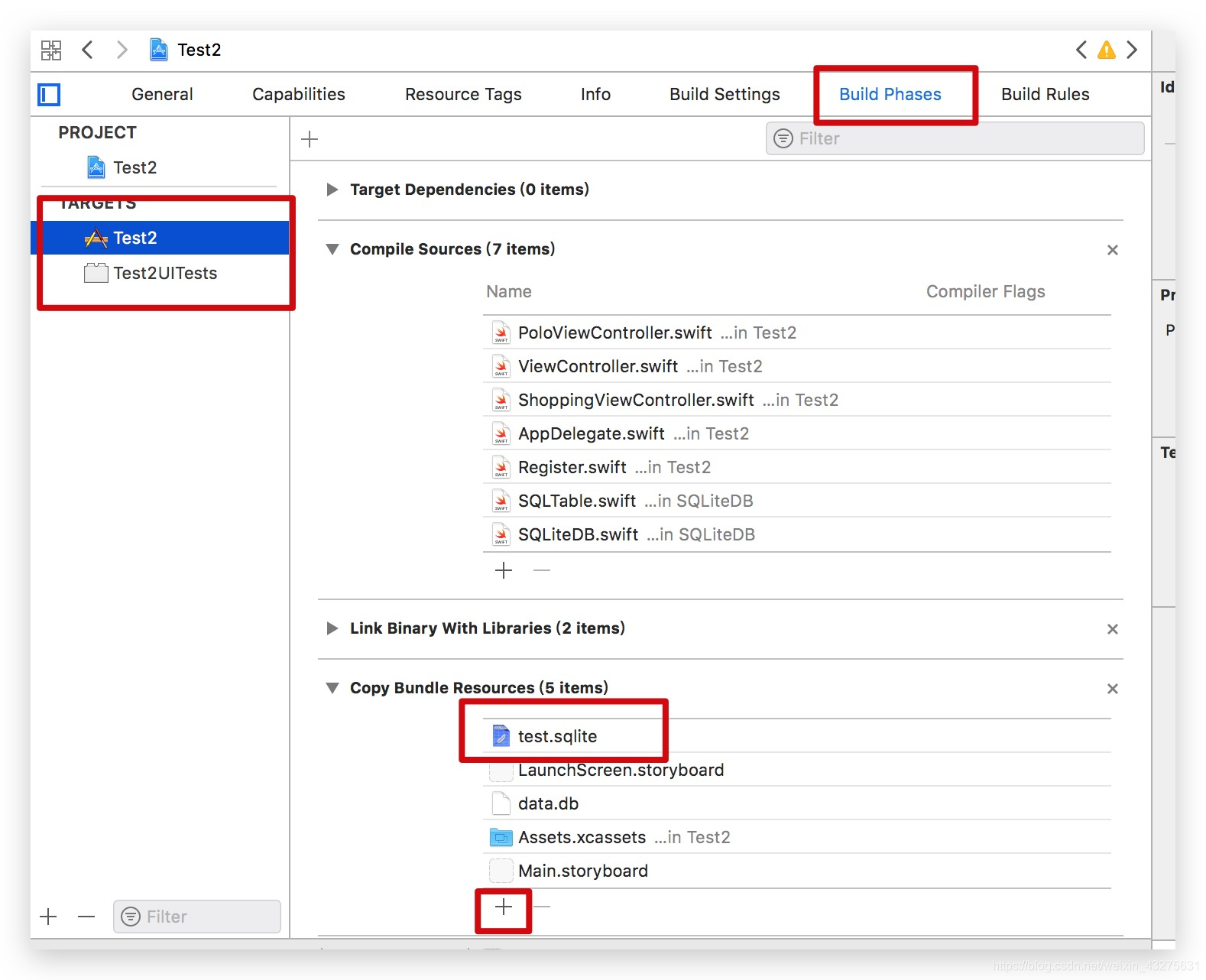Open the Capabilities tab
The width and height of the screenshot is (1206, 980).
point(299,94)
